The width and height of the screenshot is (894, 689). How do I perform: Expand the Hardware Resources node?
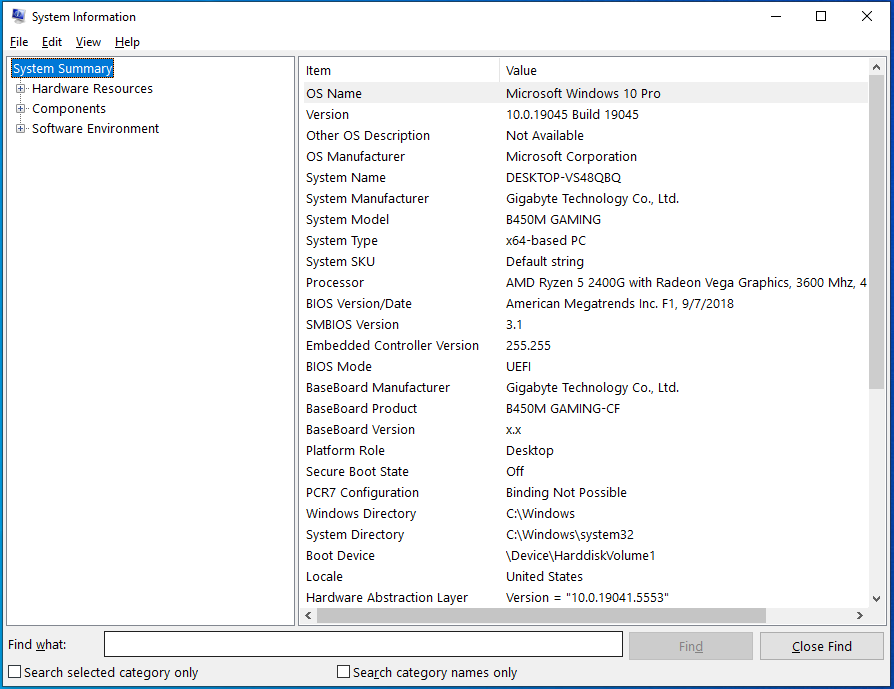click(21, 88)
